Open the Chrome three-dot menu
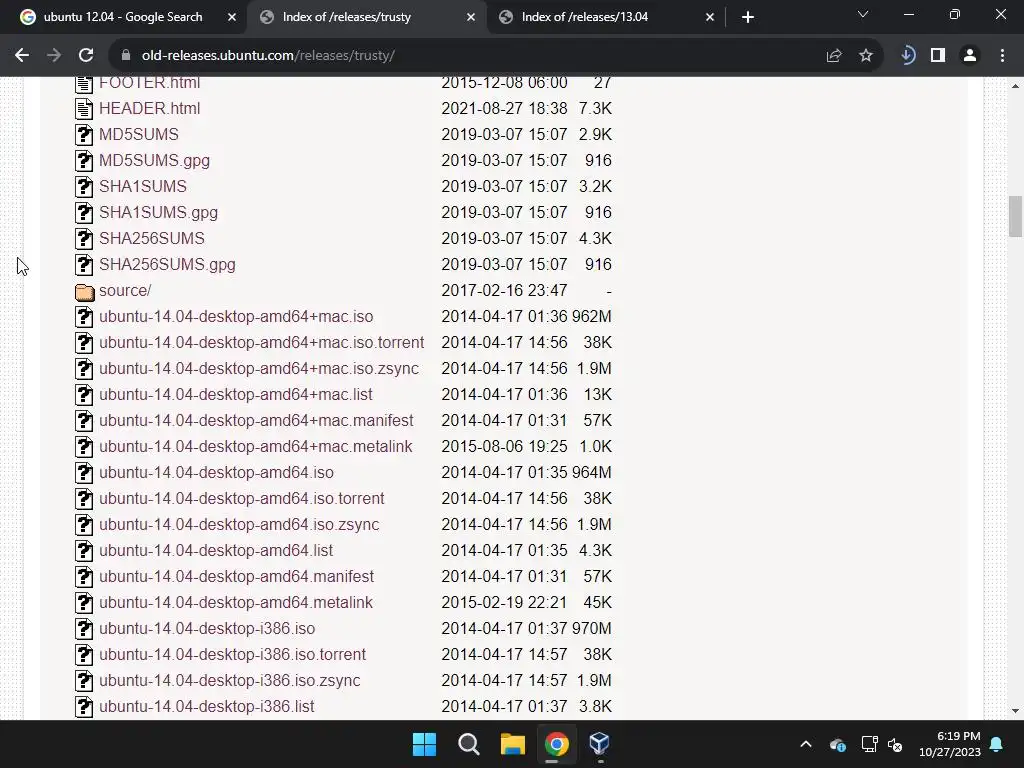The height and width of the screenshot is (768, 1024). tap(1002, 56)
